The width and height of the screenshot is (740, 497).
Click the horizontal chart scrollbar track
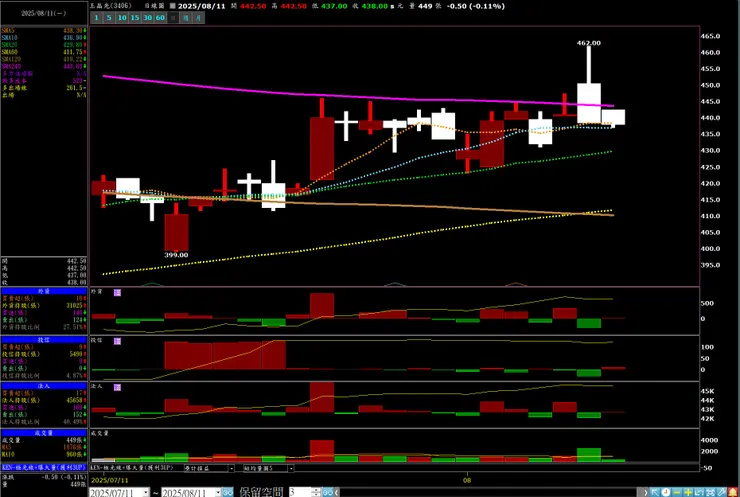pyautogui.click(x=488, y=492)
